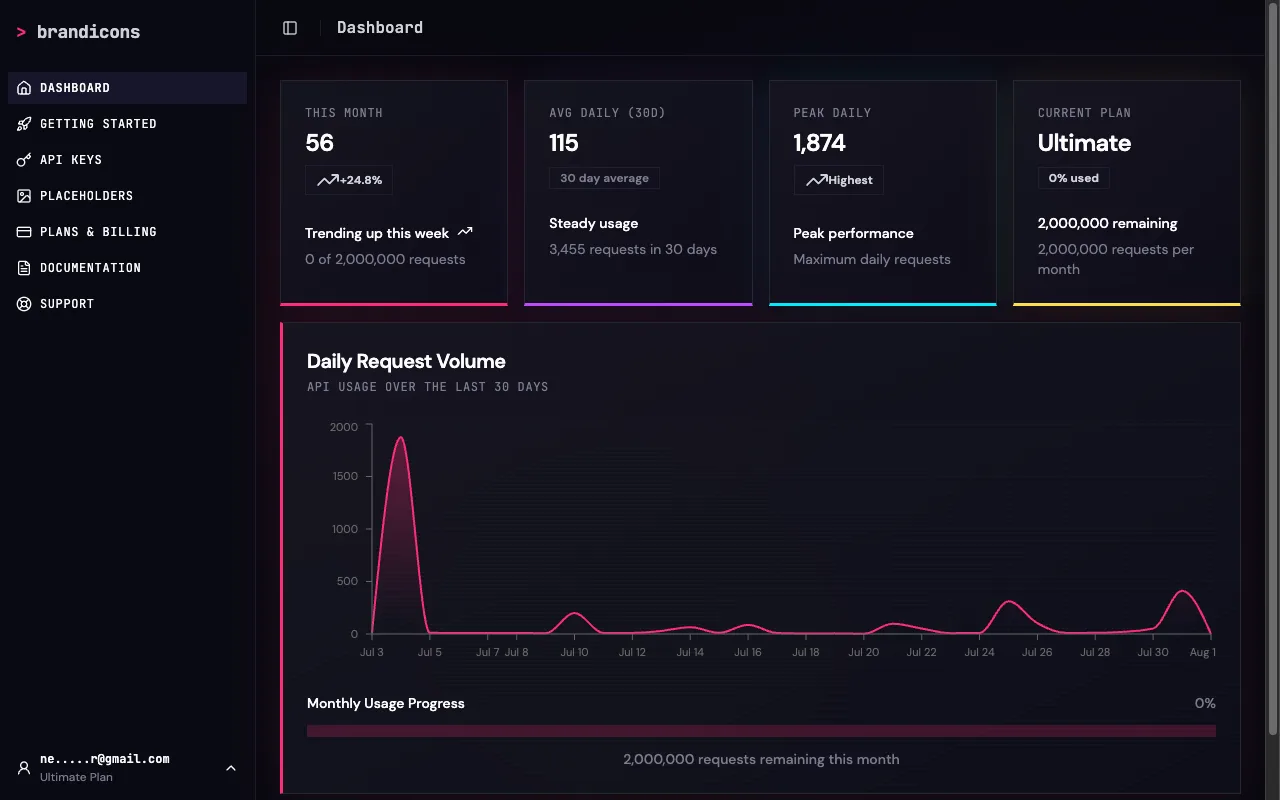Click the Plans & Billing card icon
This screenshot has width=1280, height=800.
[x=24, y=232]
